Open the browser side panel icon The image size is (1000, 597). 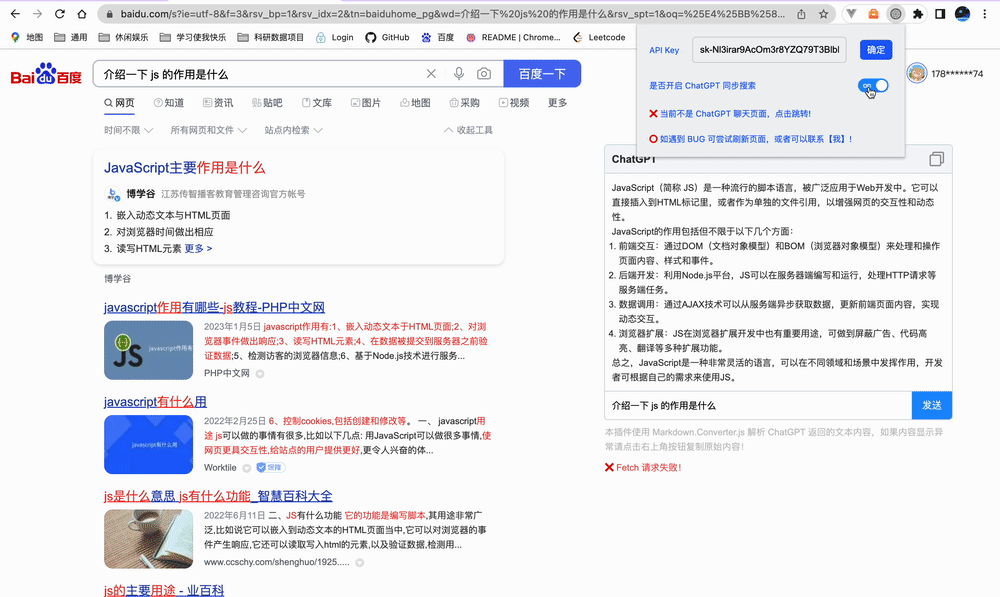pos(940,13)
